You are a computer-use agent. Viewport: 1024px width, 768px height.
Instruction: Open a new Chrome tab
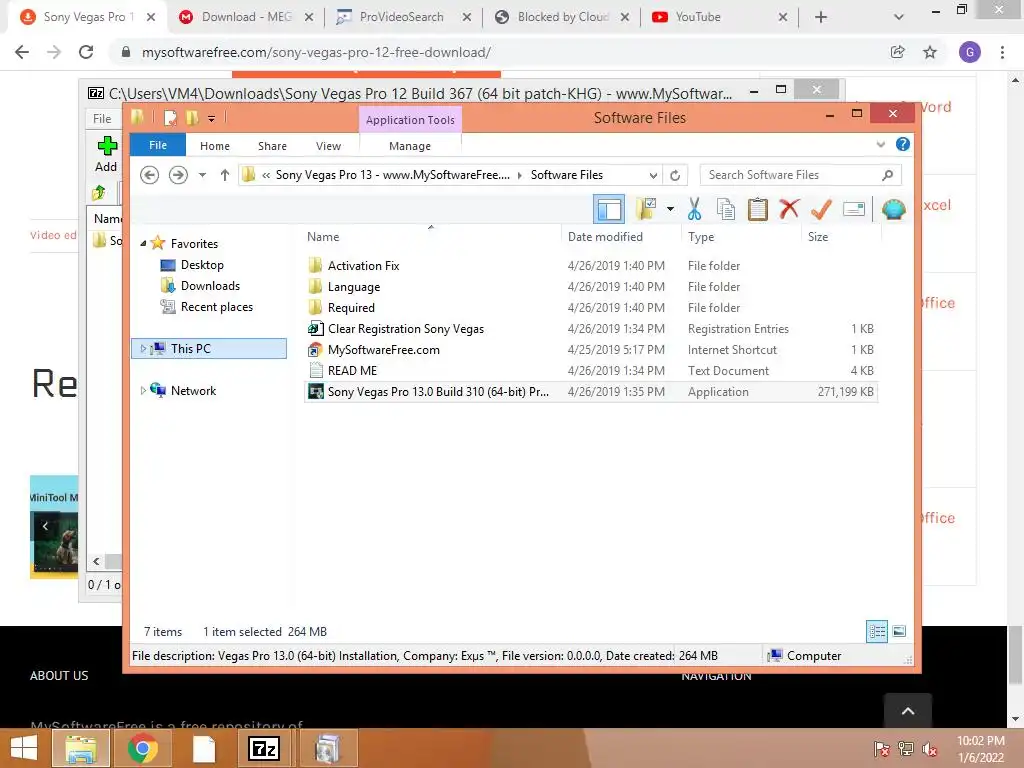click(x=821, y=17)
